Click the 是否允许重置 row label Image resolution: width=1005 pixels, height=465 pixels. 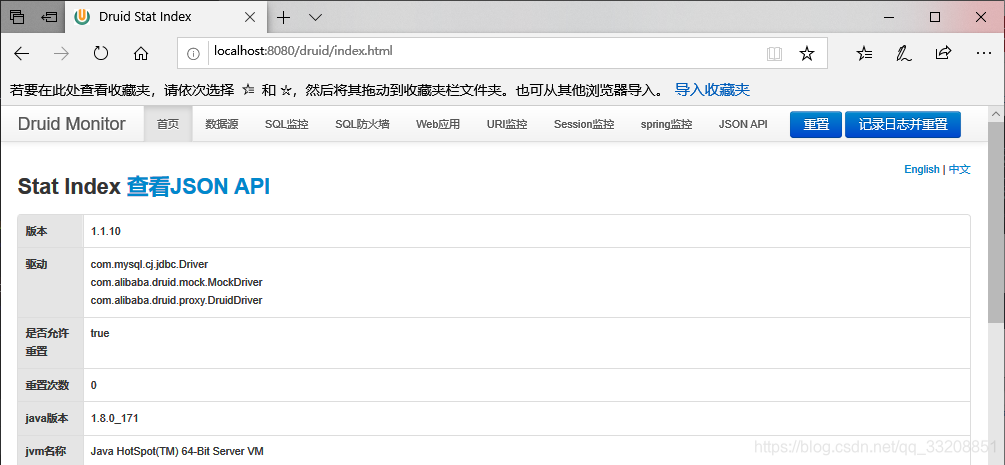pos(47,342)
